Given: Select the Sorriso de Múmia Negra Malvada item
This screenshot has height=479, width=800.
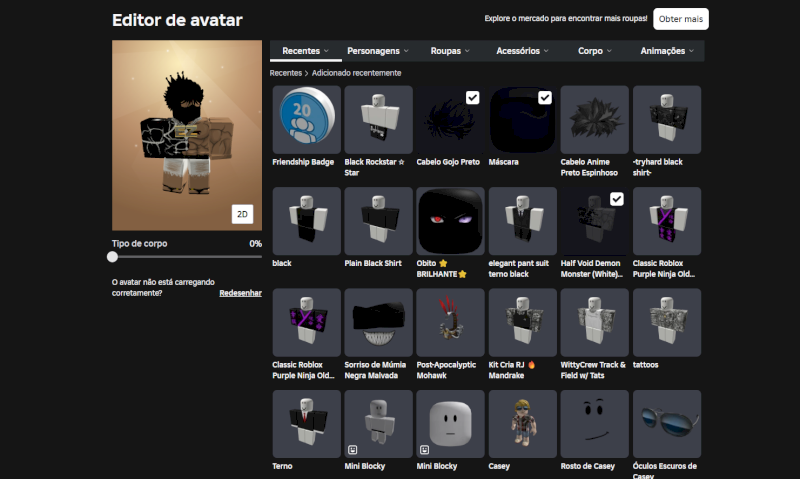Looking at the screenshot, I should 378,323.
